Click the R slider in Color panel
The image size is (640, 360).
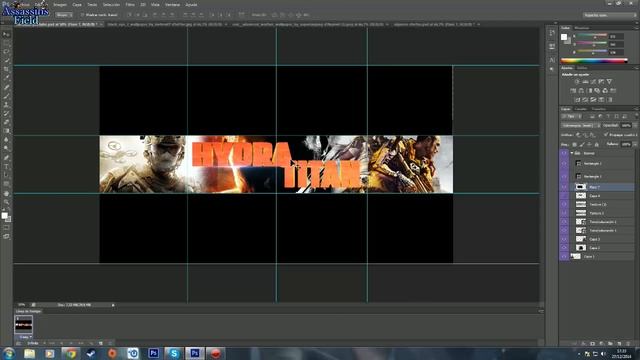[x=592, y=36]
